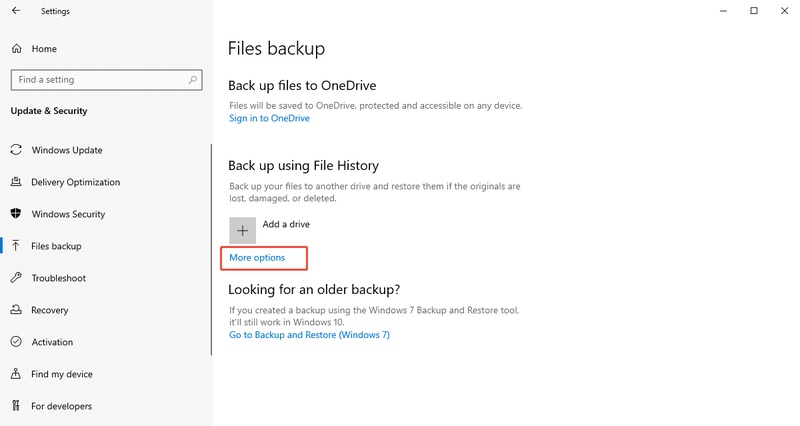The image size is (800, 426).
Task: Click the Troubleshoot wrench icon
Action: (x=16, y=278)
